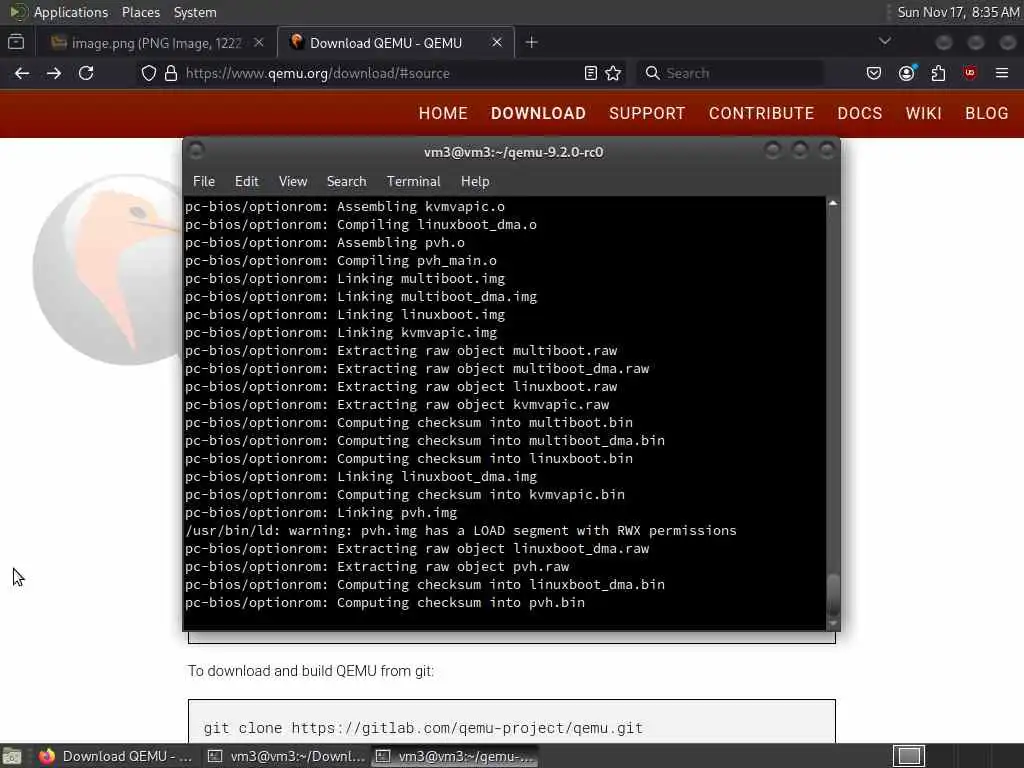Viewport: 1024px width, 768px height.
Task: Open tracking protection shield icon
Action: (149, 73)
